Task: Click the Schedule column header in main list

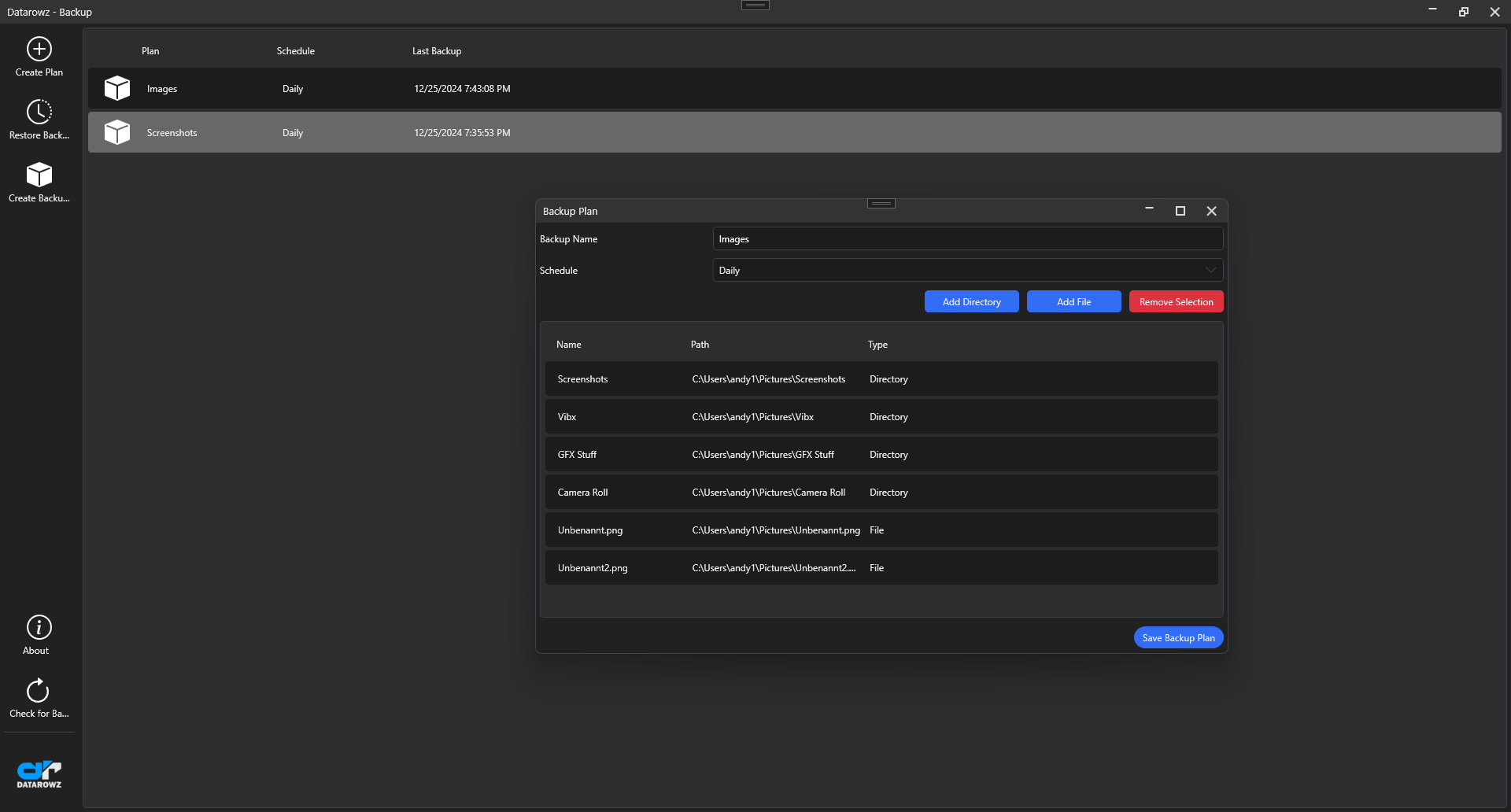Action: (x=295, y=51)
